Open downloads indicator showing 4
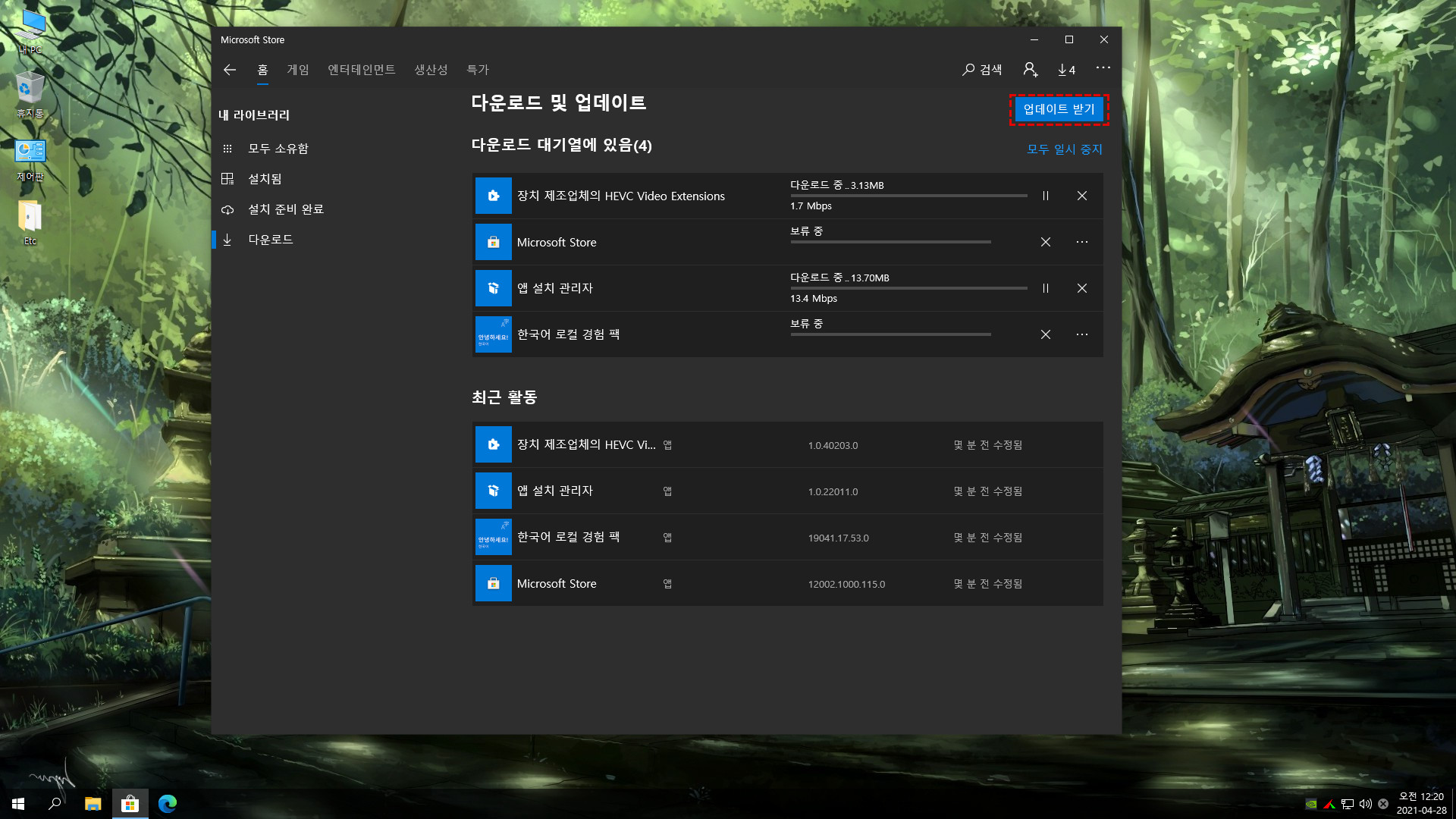This screenshot has height=819, width=1456. click(x=1066, y=70)
